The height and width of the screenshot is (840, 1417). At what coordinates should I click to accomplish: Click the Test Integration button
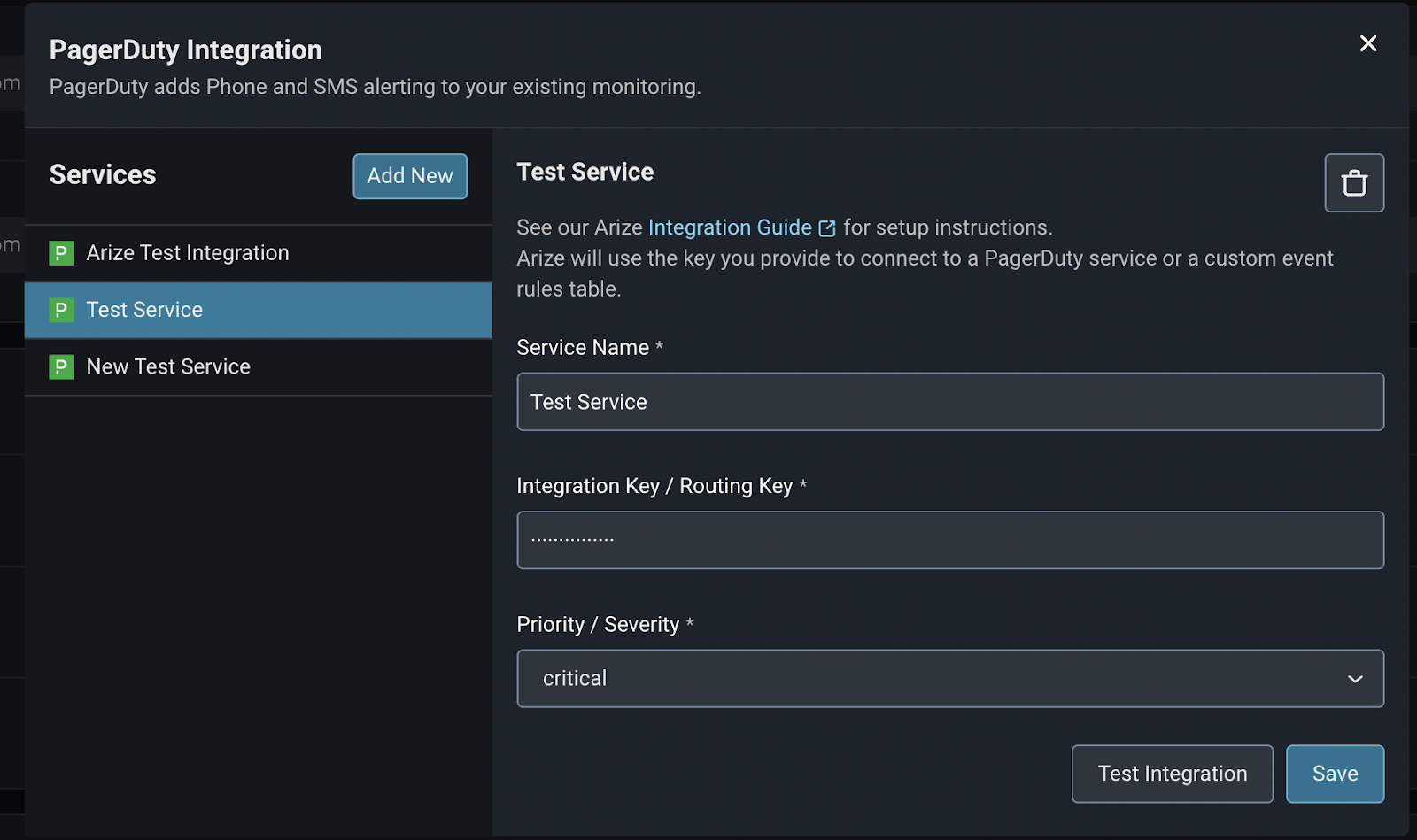1173,774
